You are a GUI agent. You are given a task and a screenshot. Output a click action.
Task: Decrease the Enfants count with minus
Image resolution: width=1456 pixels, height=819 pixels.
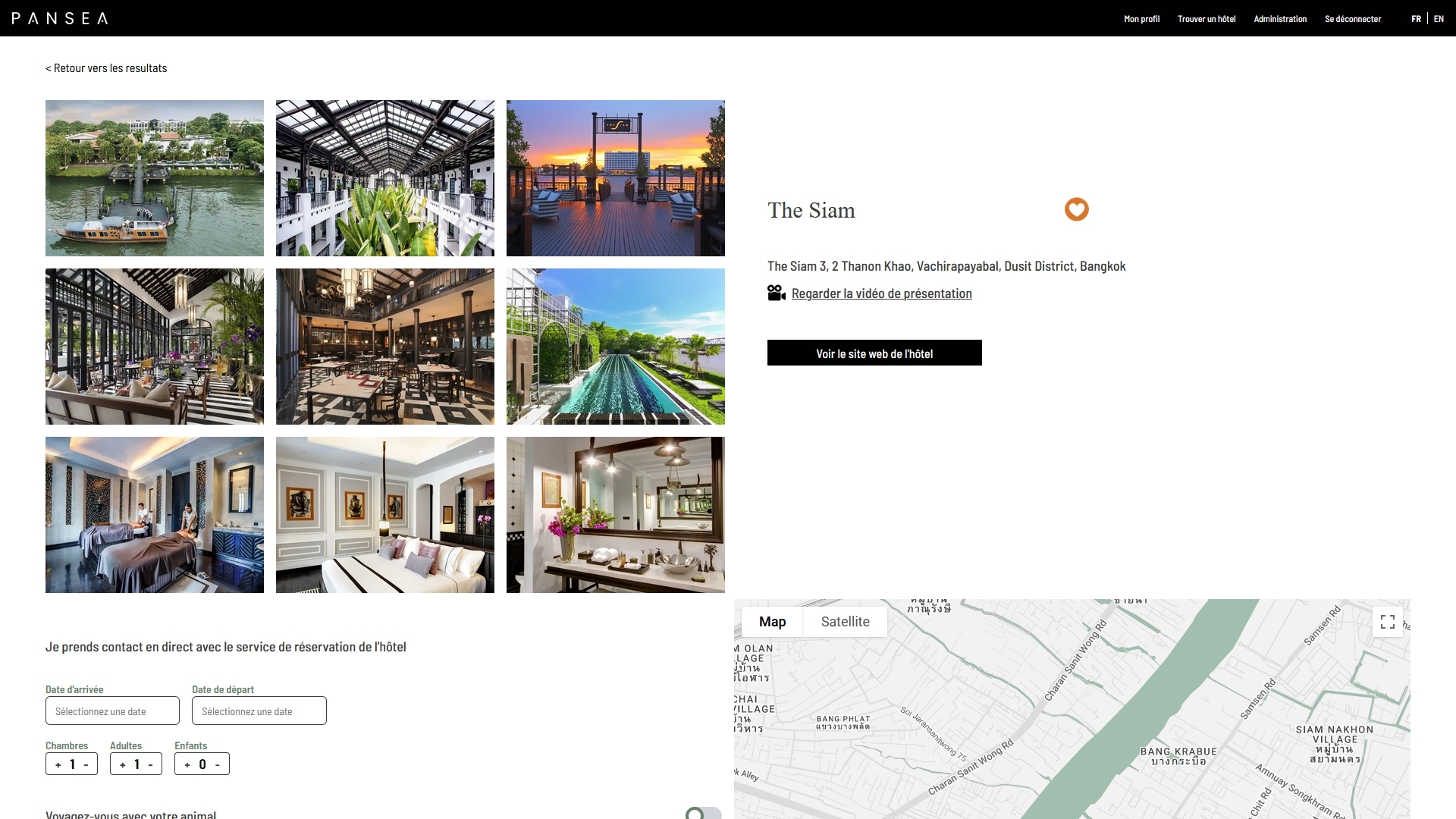tap(218, 764)
